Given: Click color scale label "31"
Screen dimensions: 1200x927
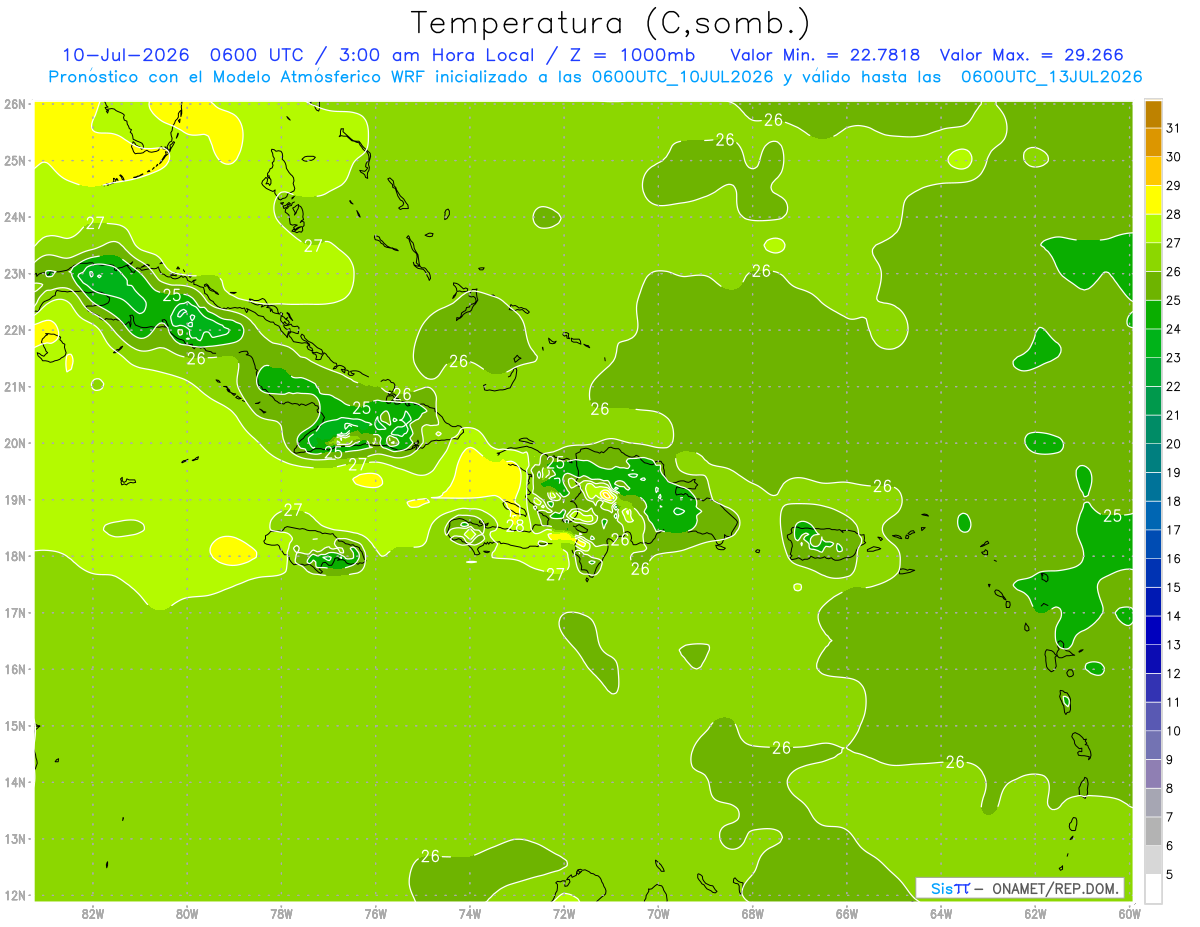Looking at the screenshot, I should pyautogui.click(x=1173, y=128).
